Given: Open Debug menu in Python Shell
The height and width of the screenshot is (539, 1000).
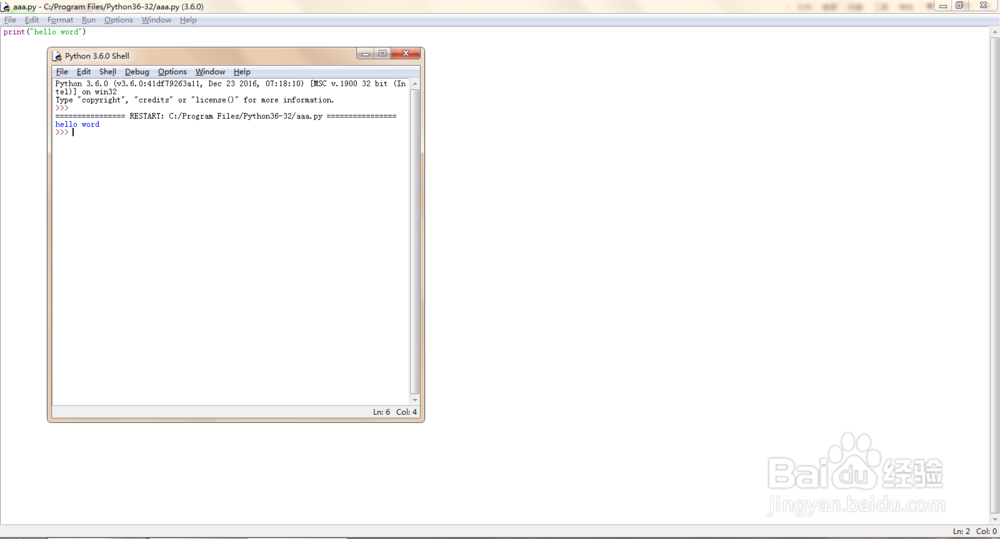Looking at the screenshot, I should click(x=136, y=71).
